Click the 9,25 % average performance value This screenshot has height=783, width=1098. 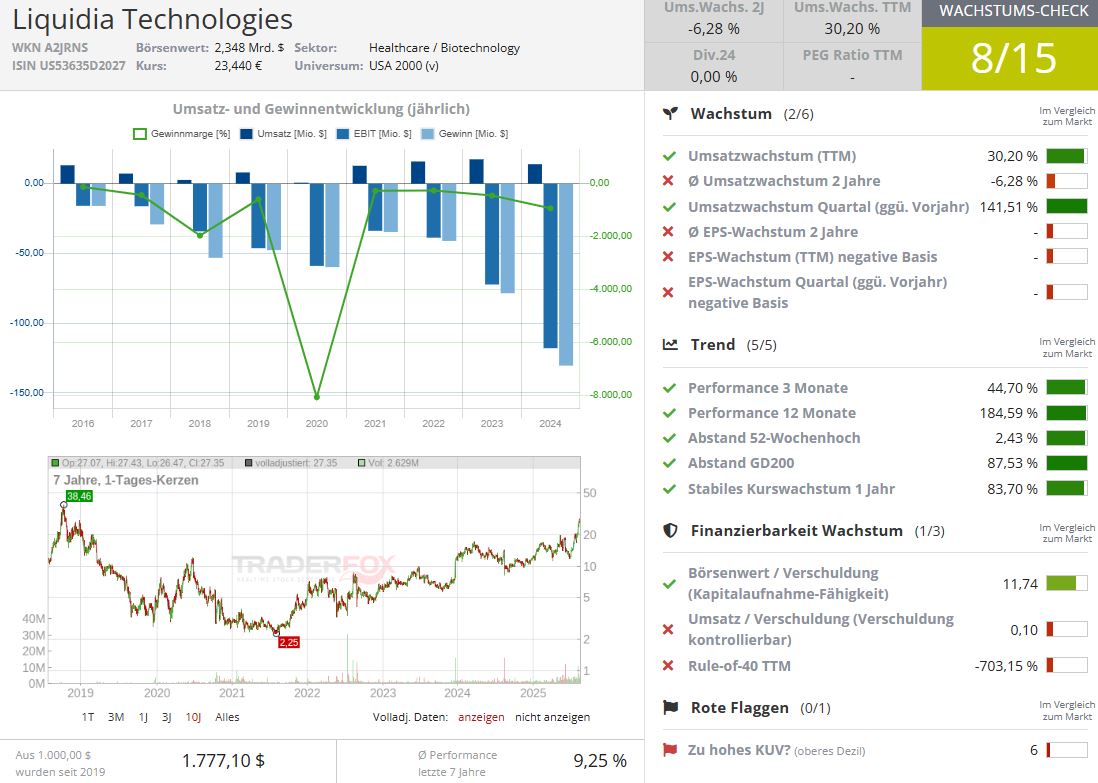[x=600, y=761]
